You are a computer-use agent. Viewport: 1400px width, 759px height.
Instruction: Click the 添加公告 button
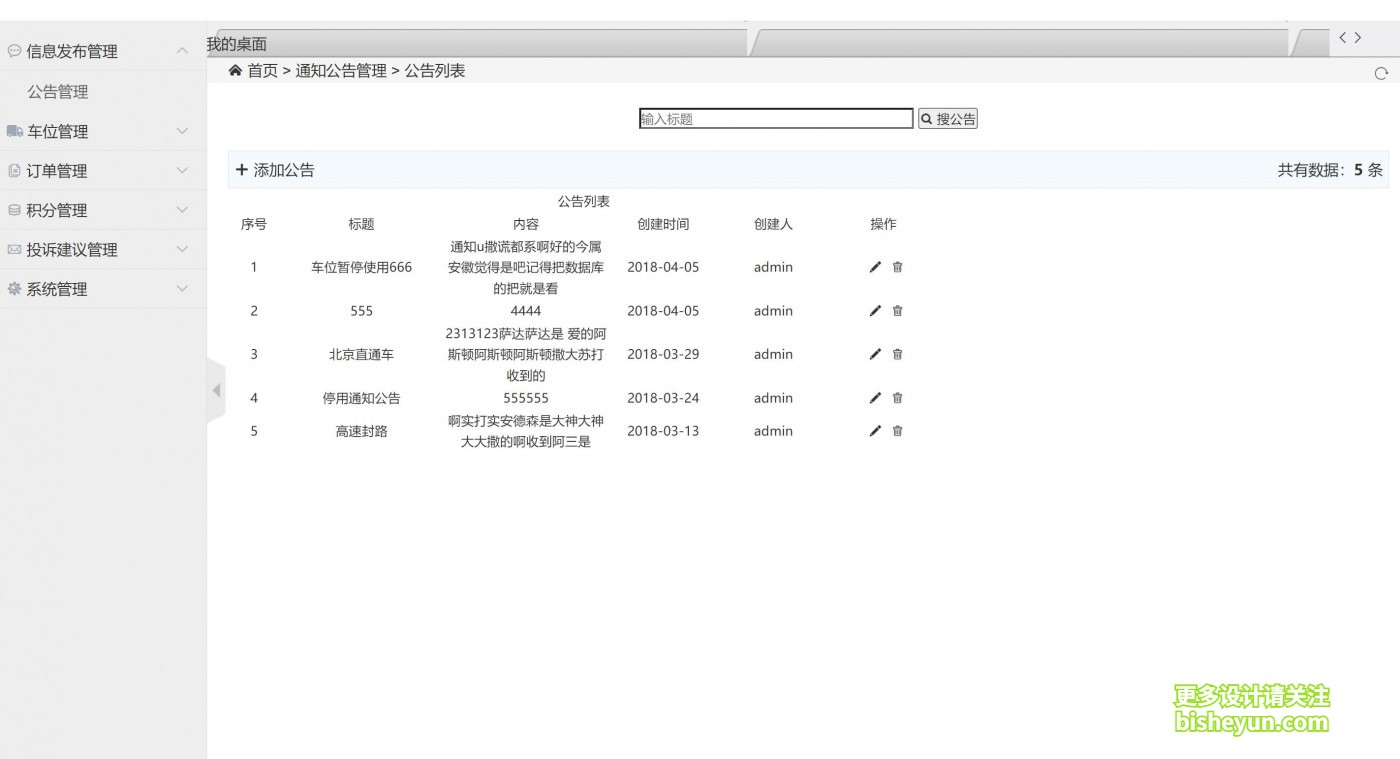pos(275,170)
